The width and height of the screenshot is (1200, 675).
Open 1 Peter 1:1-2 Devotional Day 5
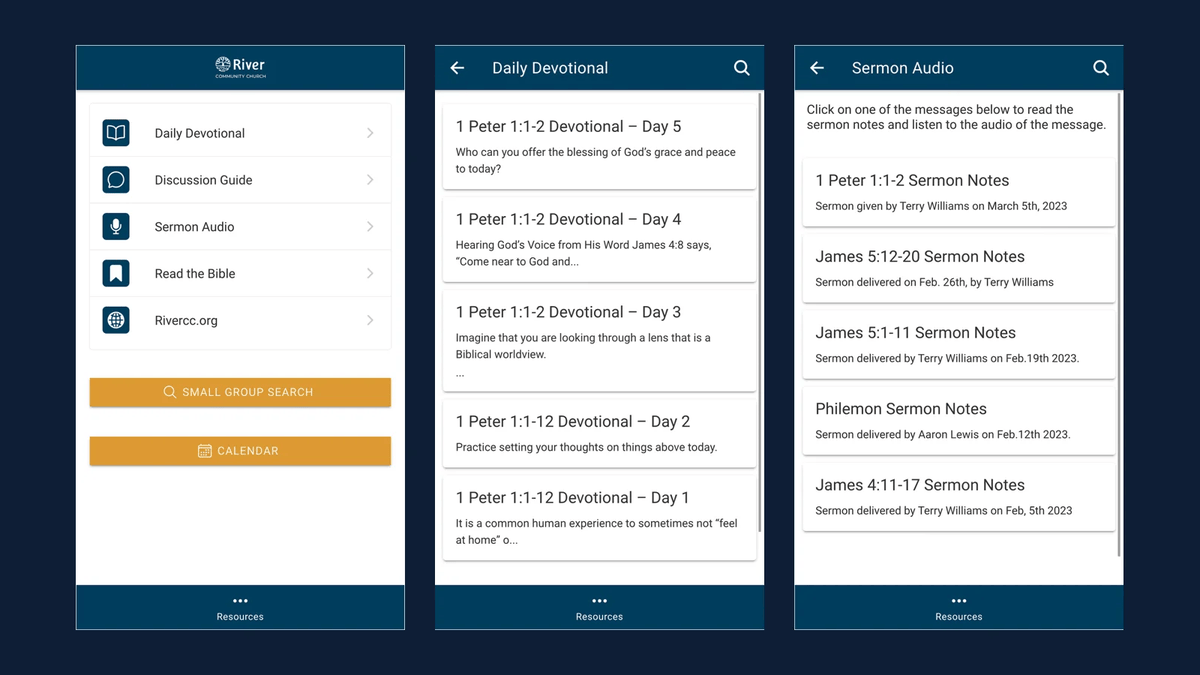599,146
